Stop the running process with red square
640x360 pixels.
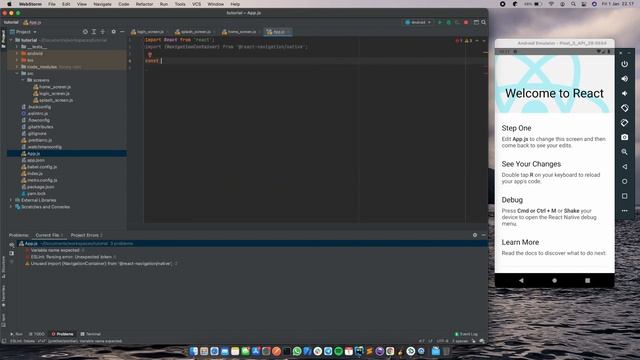[466, 22]
